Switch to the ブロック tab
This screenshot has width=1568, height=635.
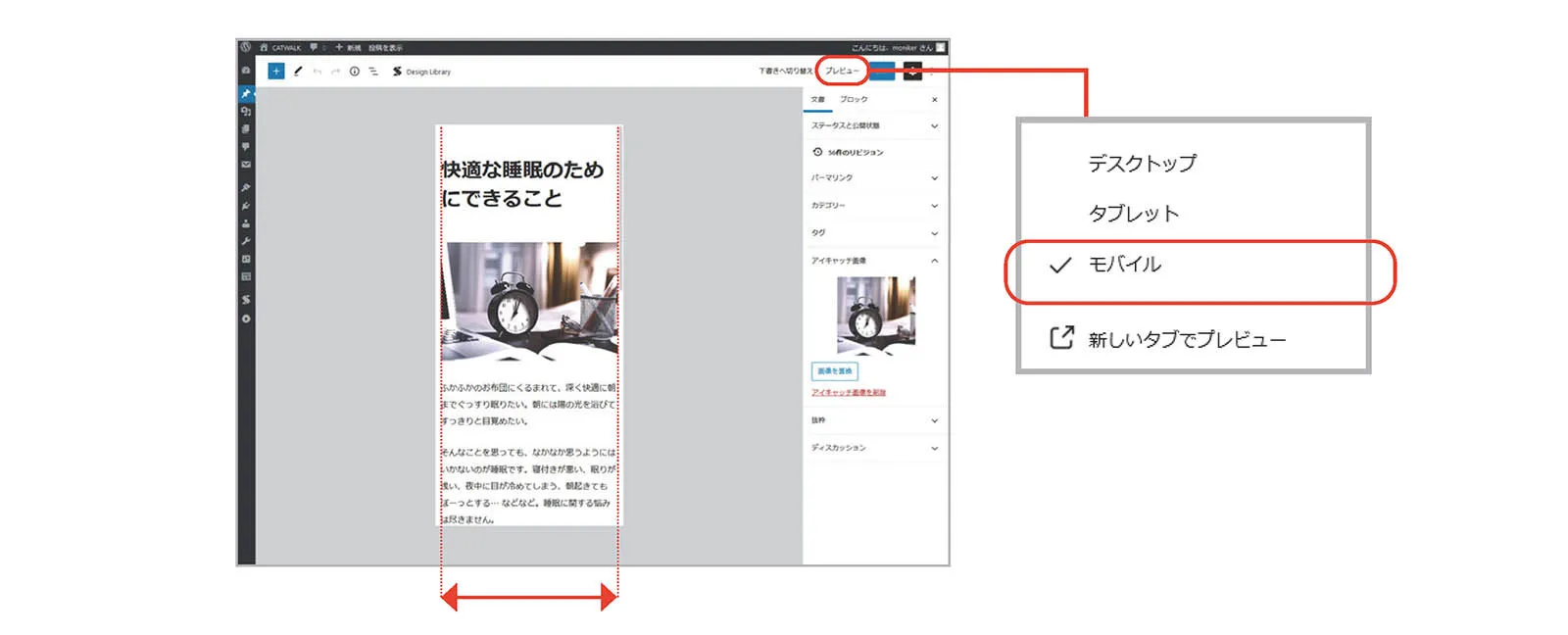854,100
